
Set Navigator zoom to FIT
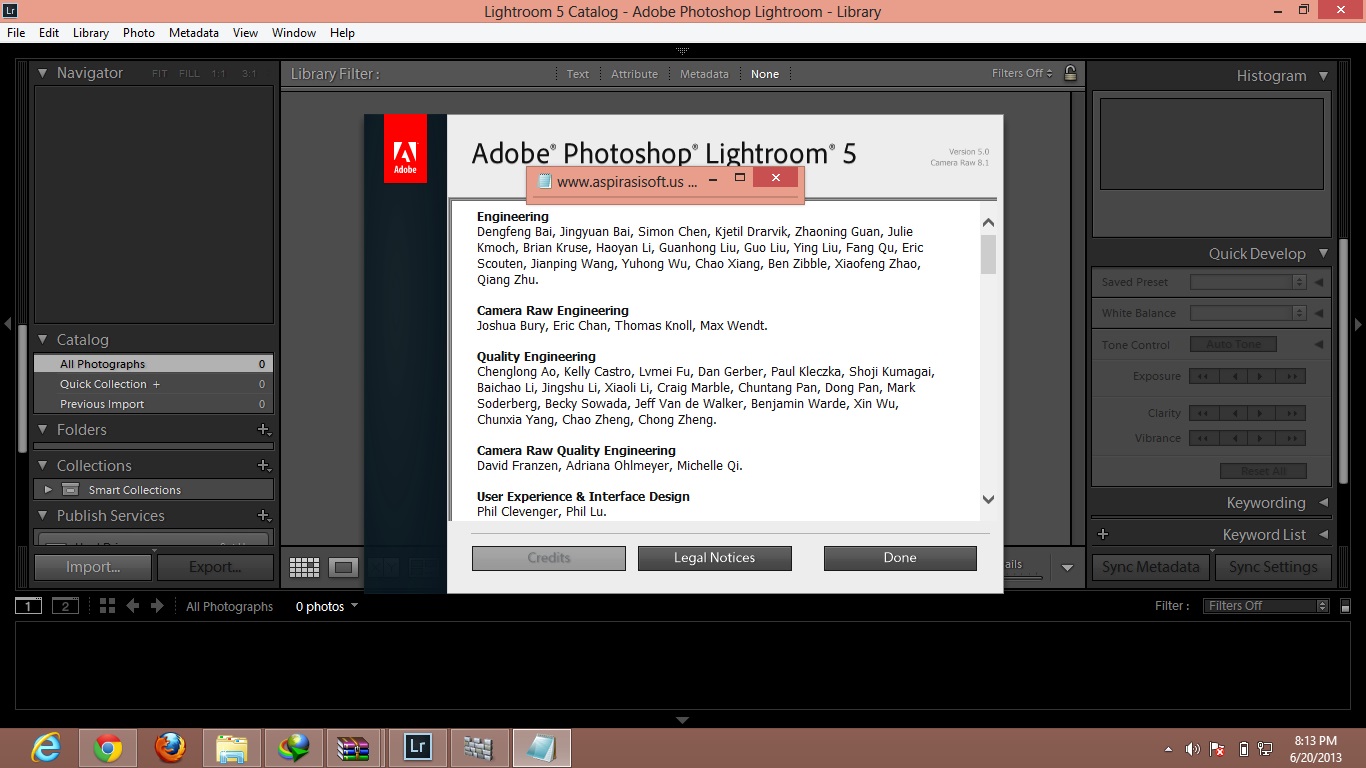coord(160,74)
